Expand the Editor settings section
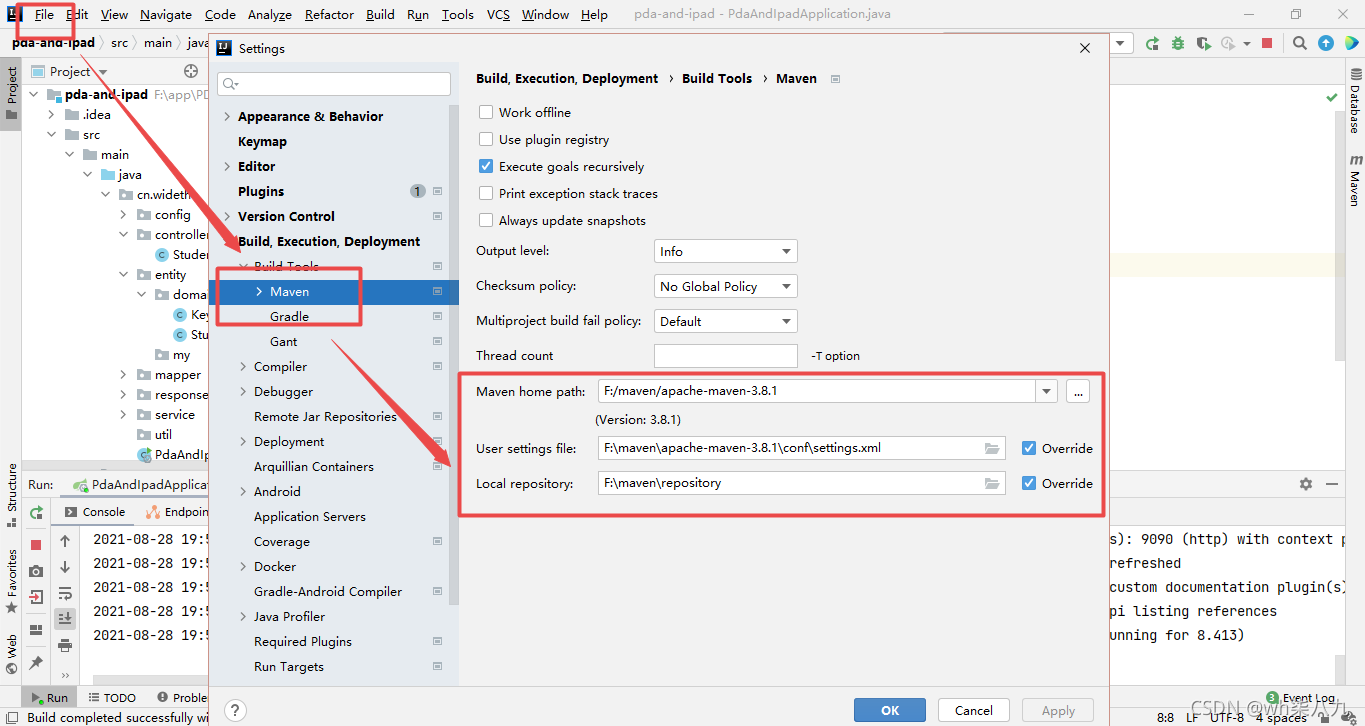The width and height of the screenshot is (1365, 726). [x=227, y=167]
